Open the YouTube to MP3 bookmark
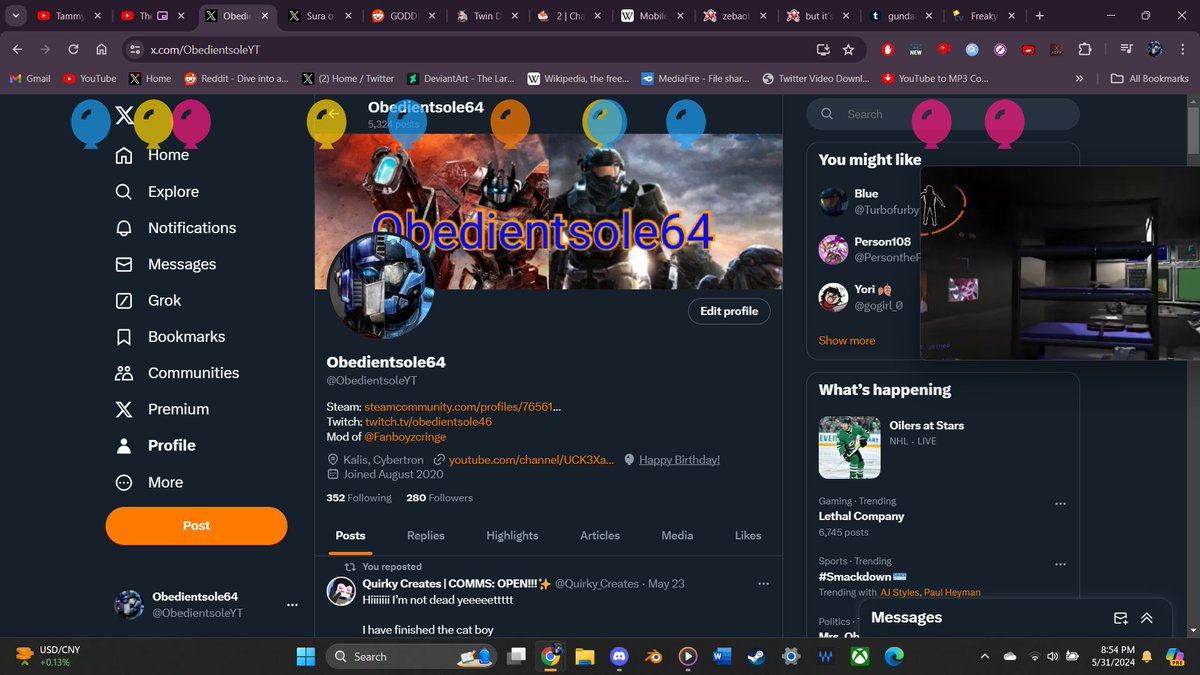Viewport: 1200px width, 675px height. point(935,78)
